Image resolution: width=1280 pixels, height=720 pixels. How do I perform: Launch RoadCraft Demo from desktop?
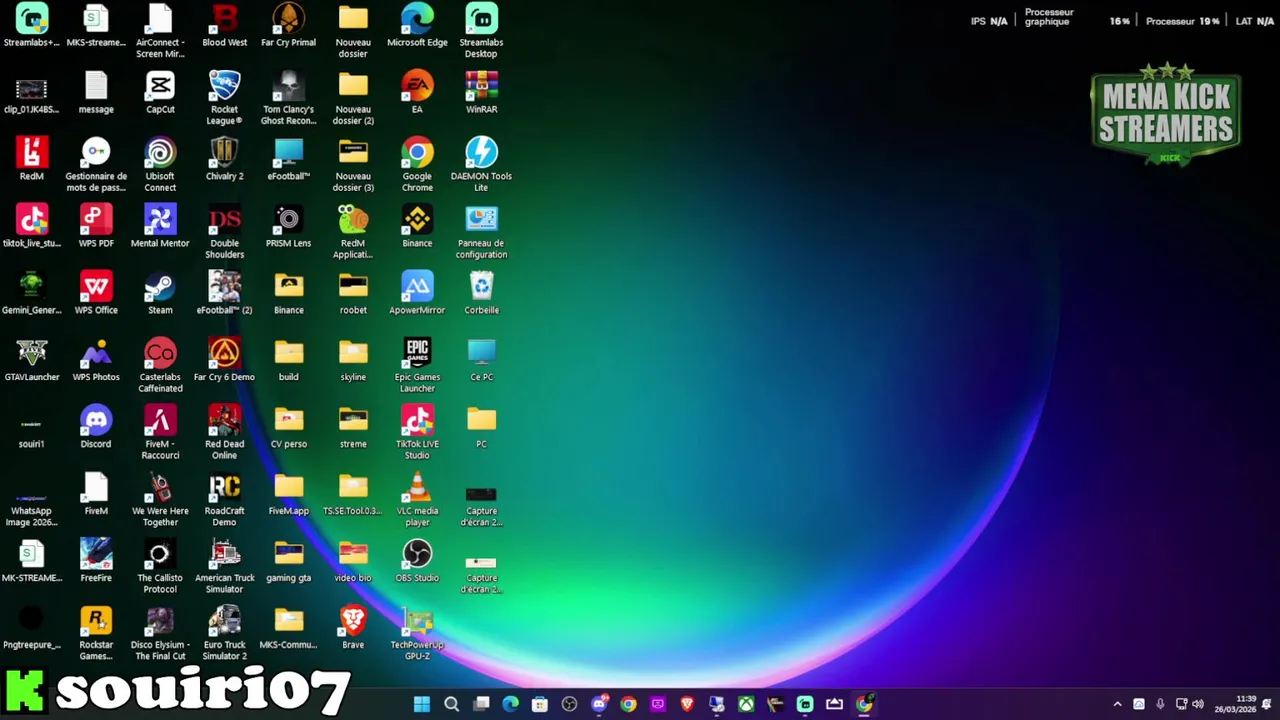pos(224,500)
